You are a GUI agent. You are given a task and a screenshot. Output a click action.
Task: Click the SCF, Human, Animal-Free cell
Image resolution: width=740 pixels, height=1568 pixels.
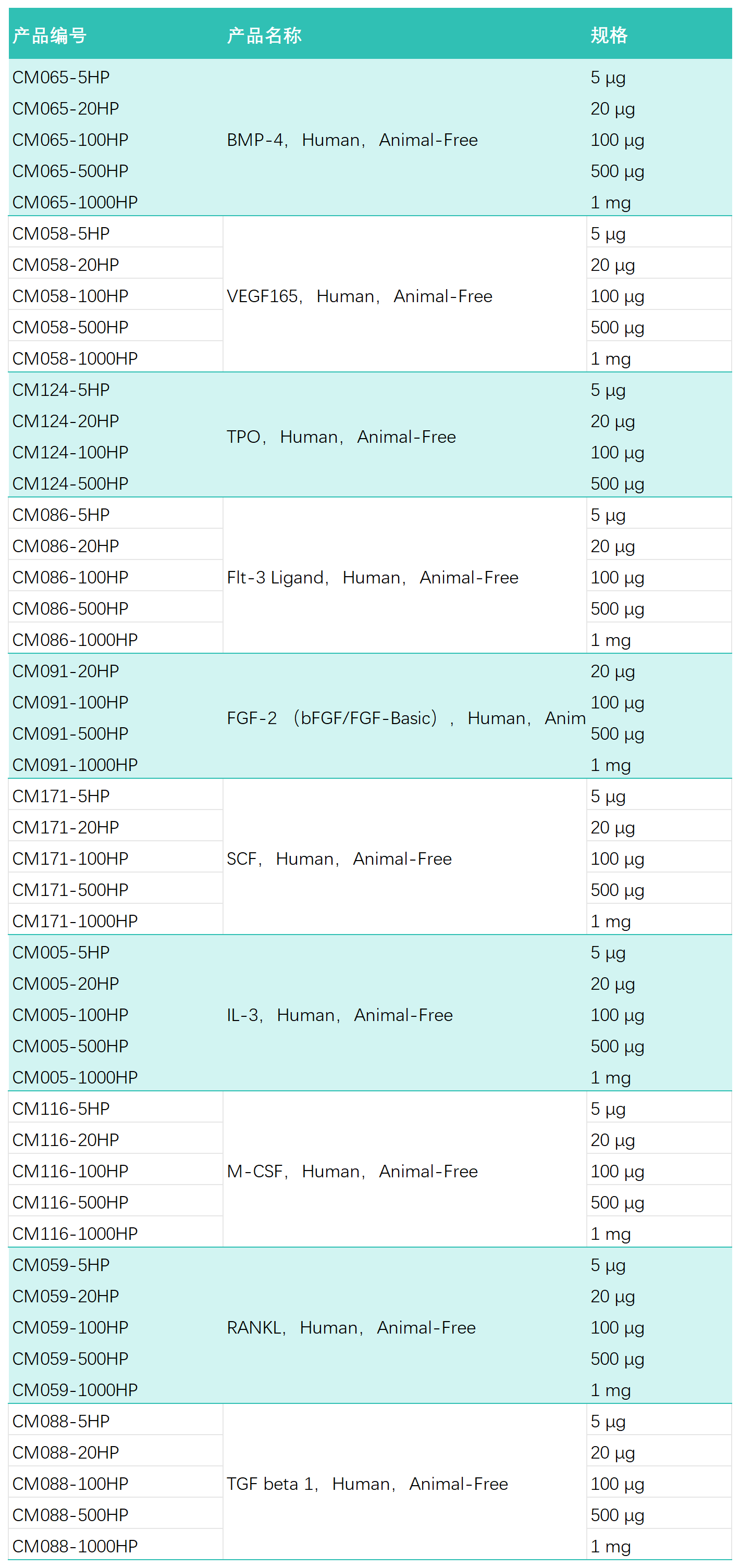tap(339, 859)
